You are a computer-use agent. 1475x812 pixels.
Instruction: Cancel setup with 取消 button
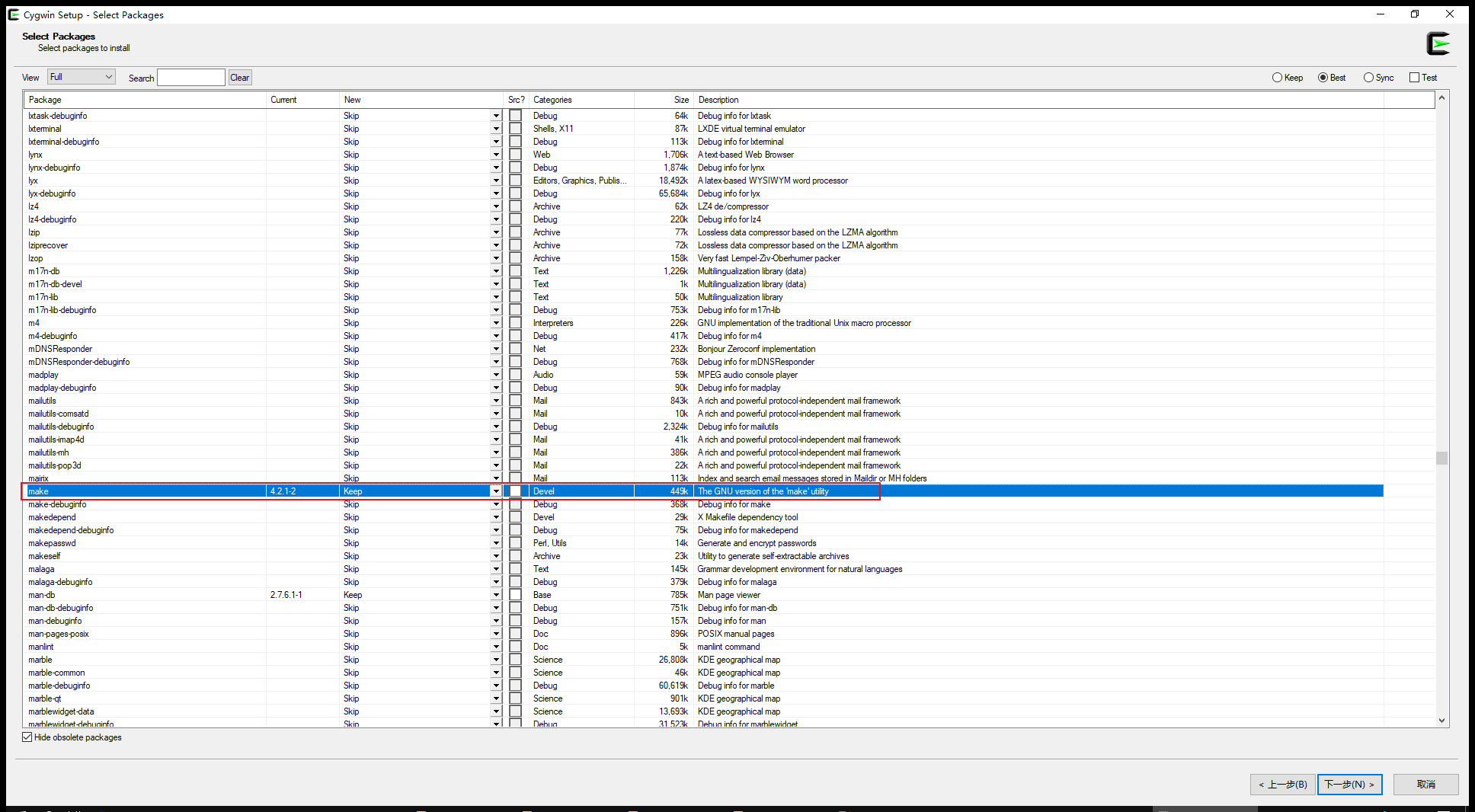[1426, 784]
